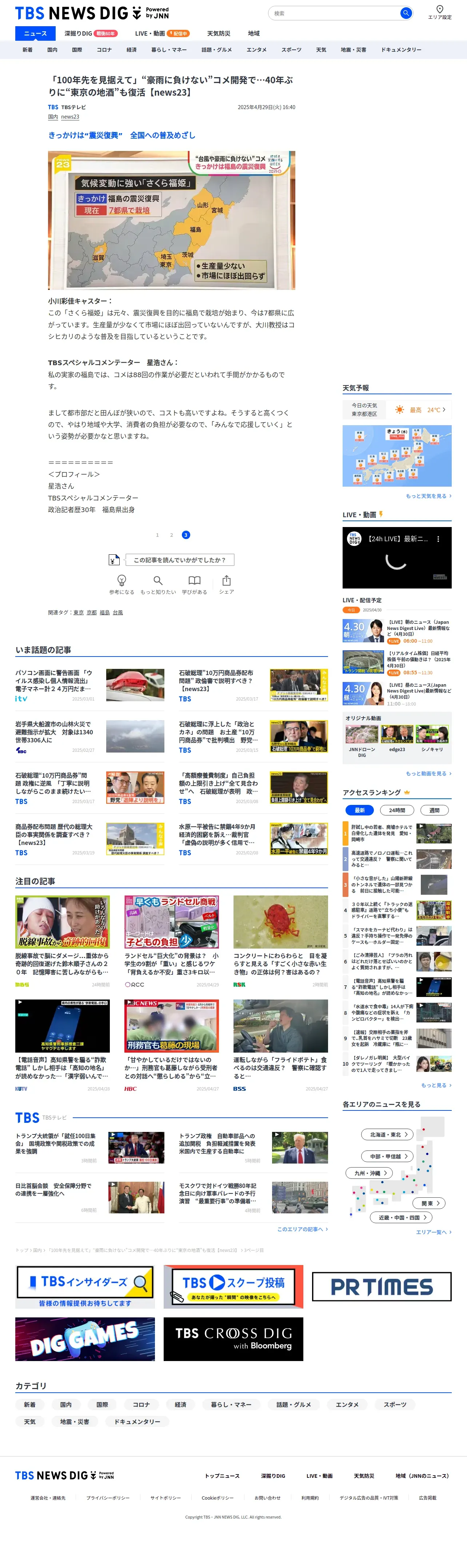Viewport: 467px width, 1568px height.
Task: Expand もっと天気を見る link
Action: click(x=429, y=496)
